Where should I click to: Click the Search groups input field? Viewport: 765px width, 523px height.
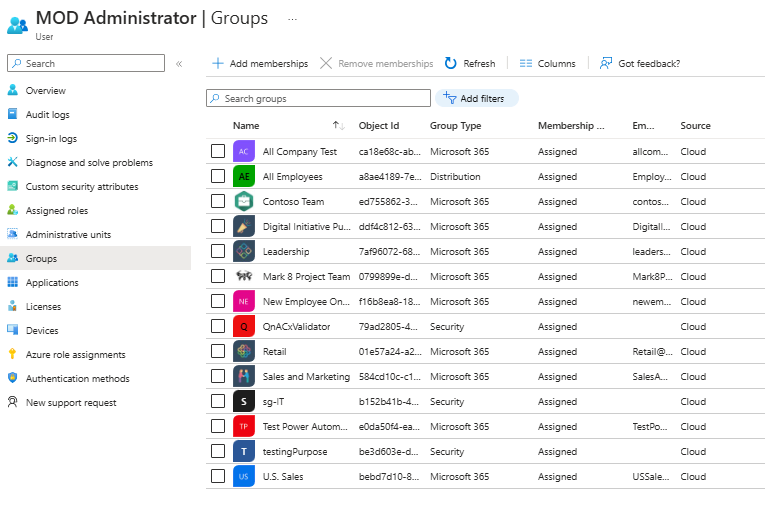318,98
